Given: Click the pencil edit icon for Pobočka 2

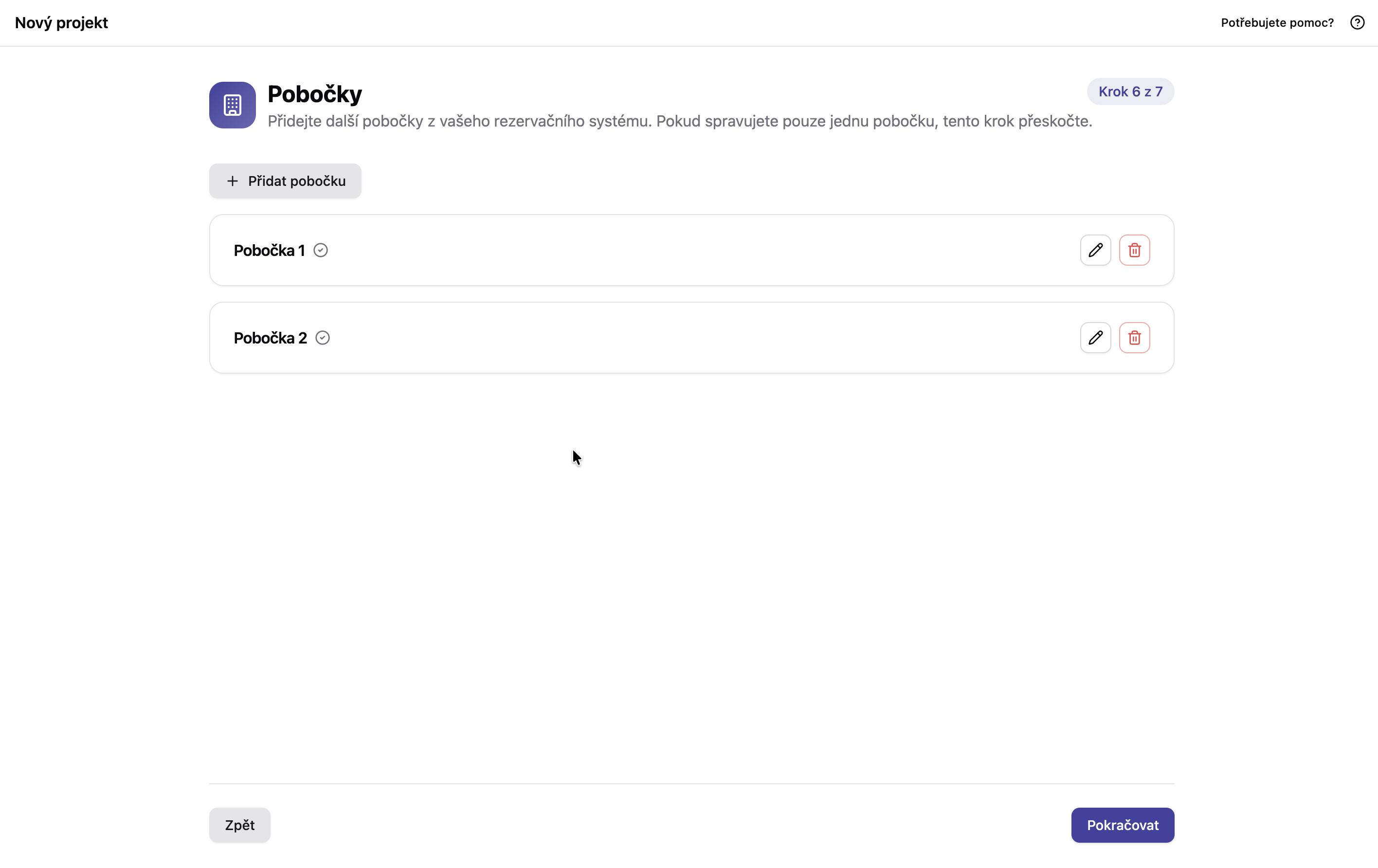Looking at the screenshot, I should (1095, 338).
